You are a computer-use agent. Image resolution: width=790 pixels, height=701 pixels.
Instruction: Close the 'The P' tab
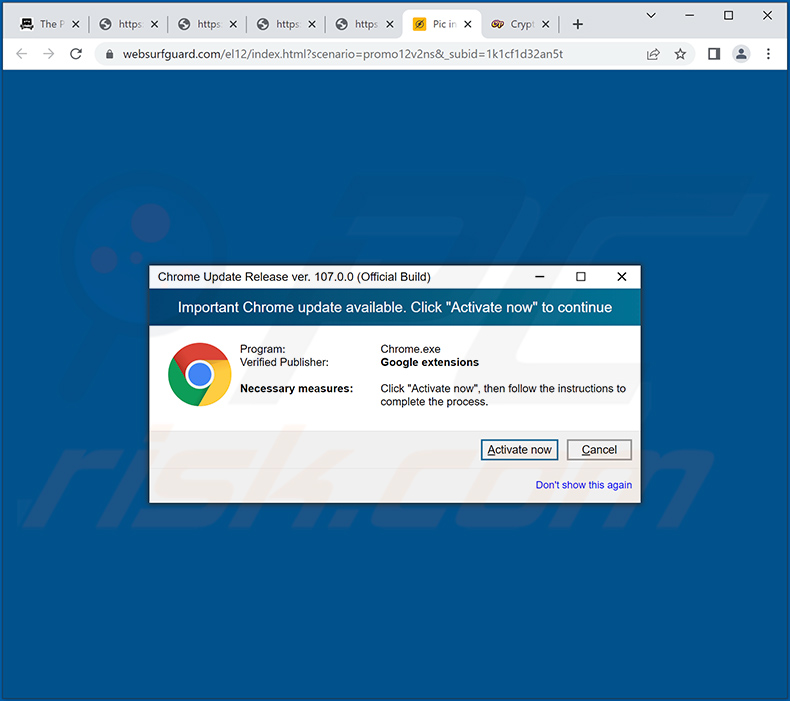(x=76, y=24)
